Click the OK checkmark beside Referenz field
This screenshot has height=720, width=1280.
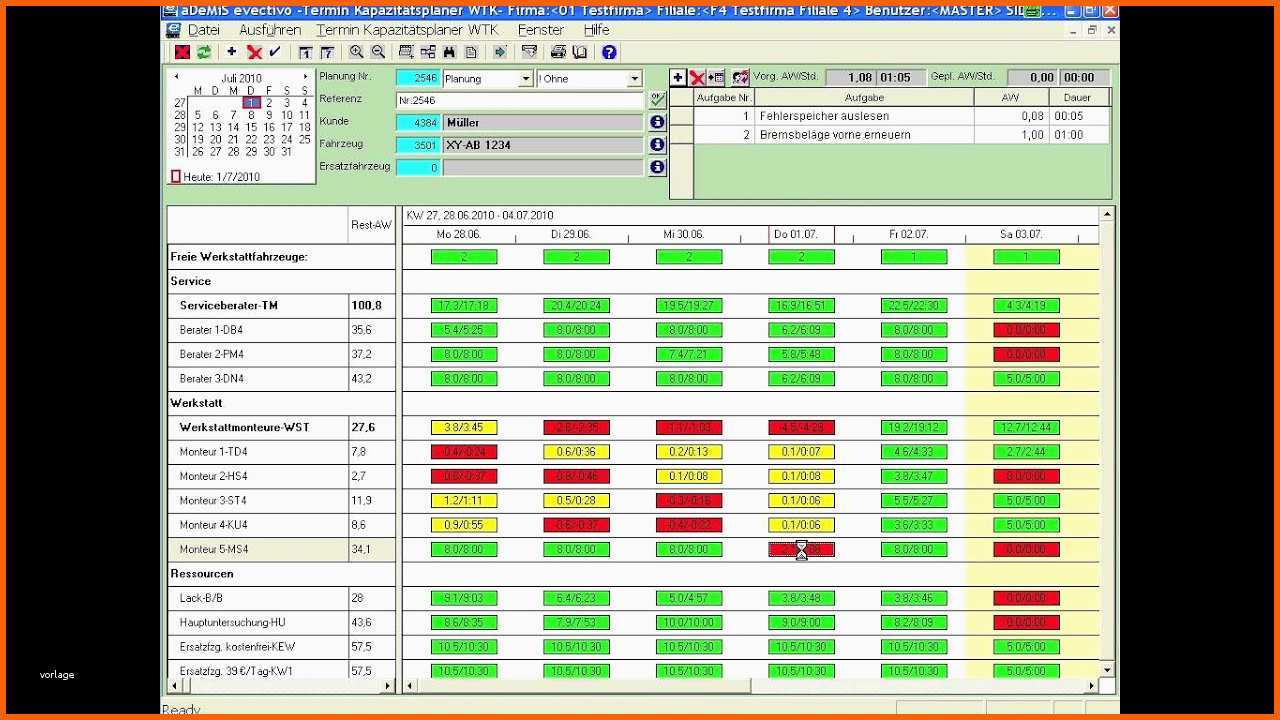657,100
